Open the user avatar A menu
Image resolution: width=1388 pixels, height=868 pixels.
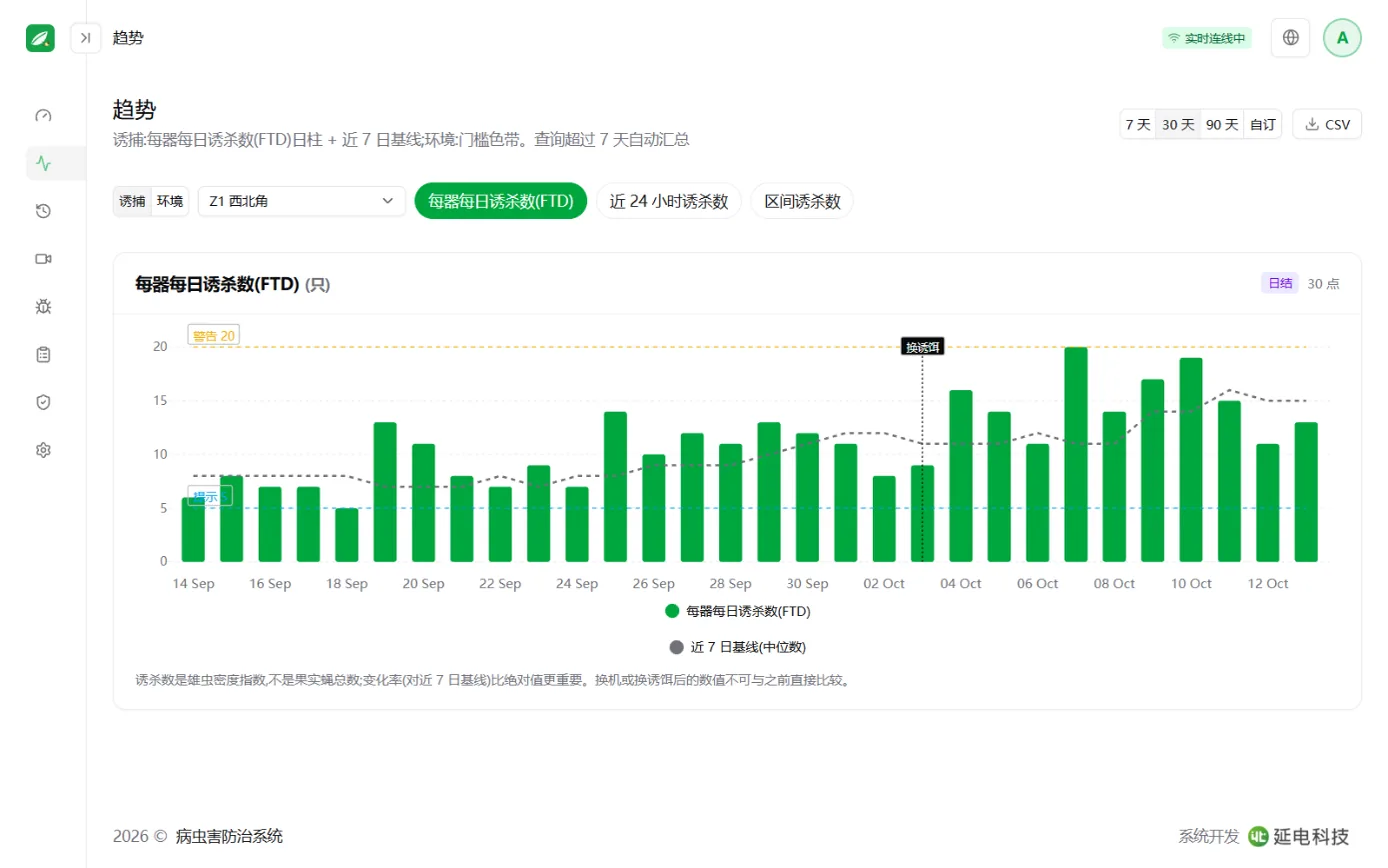tap(1342, 38)
